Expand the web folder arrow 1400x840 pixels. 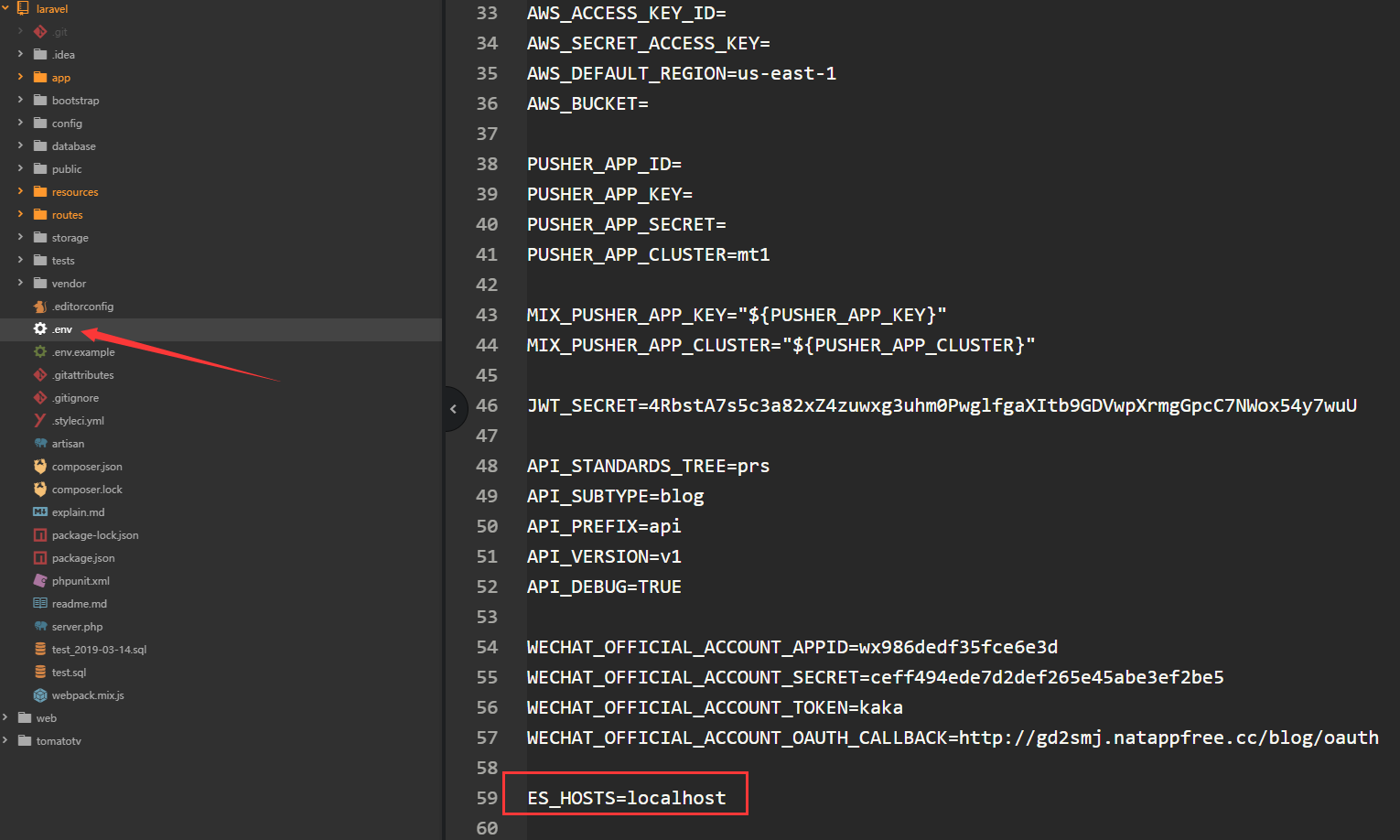click(x=5, y=717)
